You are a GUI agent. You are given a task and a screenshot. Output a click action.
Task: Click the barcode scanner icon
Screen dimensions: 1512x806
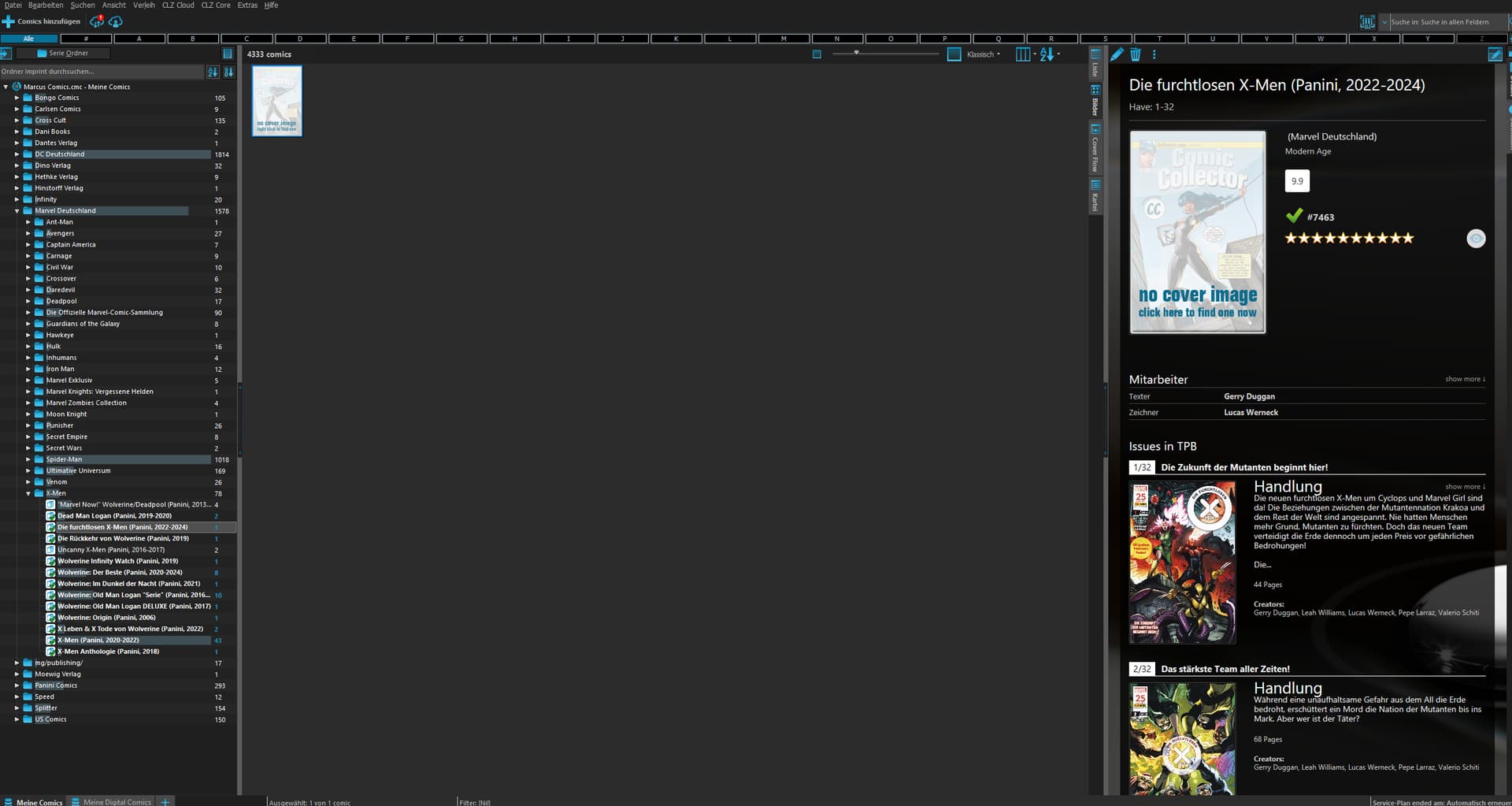1367,22
